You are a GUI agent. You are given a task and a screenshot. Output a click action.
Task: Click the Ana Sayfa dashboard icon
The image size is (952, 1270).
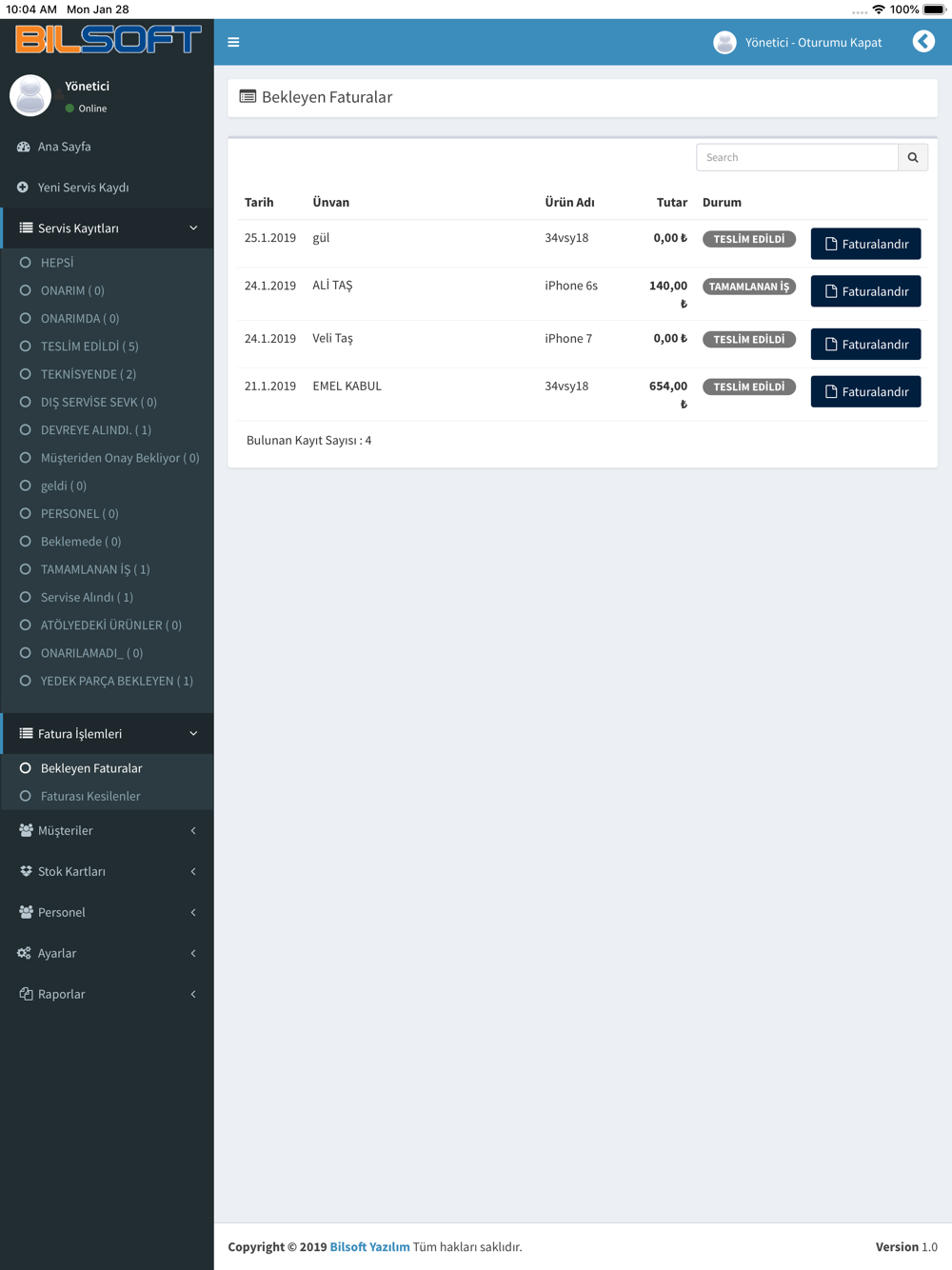click(x=24, y=147)
